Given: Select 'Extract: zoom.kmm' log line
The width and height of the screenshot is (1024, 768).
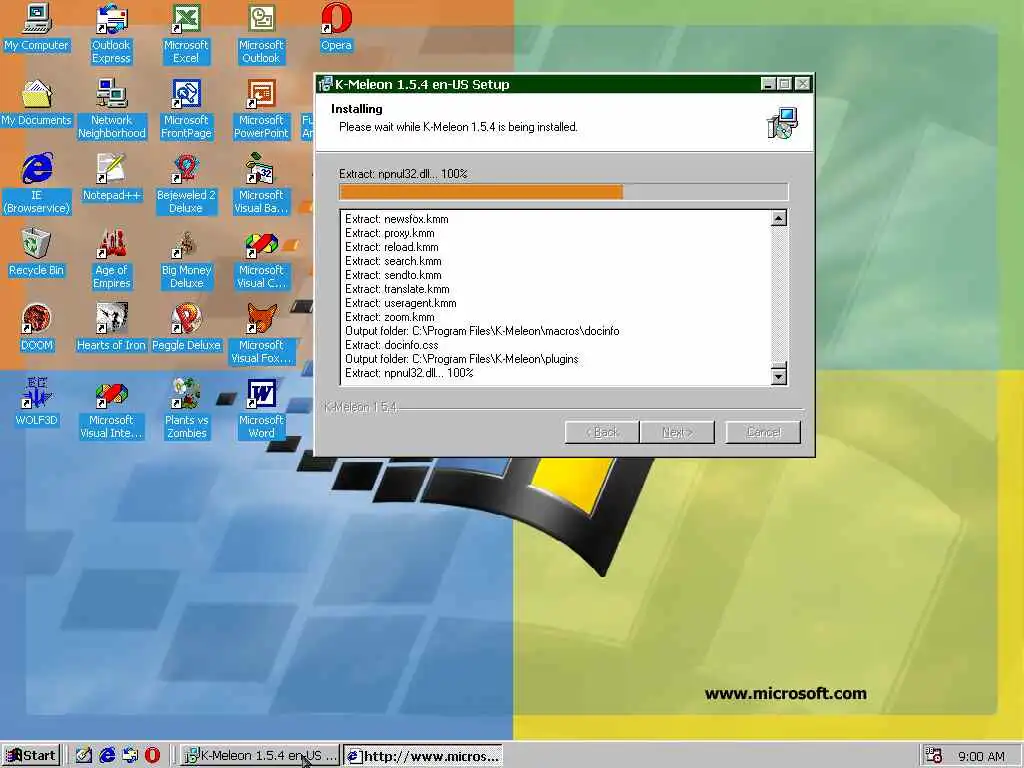Looking at the screenshot, I should (389, 317).
